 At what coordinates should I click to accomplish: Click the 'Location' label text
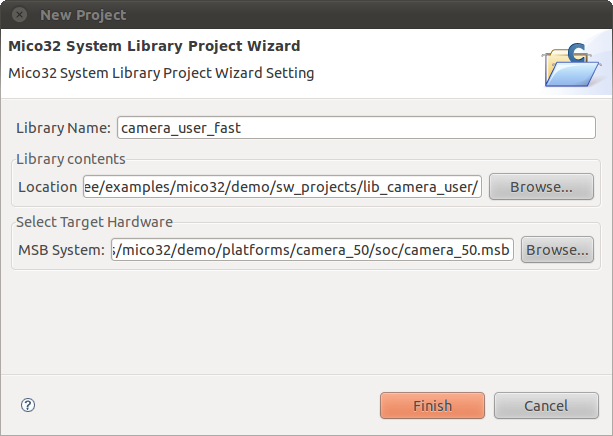[48, 187]
